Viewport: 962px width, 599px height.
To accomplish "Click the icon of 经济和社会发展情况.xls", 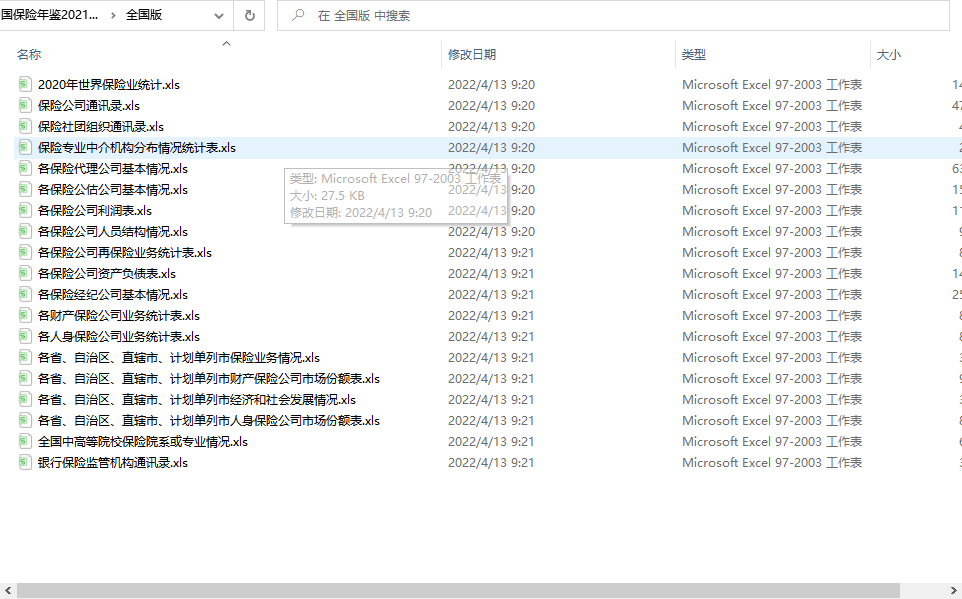I will [25, 399].
